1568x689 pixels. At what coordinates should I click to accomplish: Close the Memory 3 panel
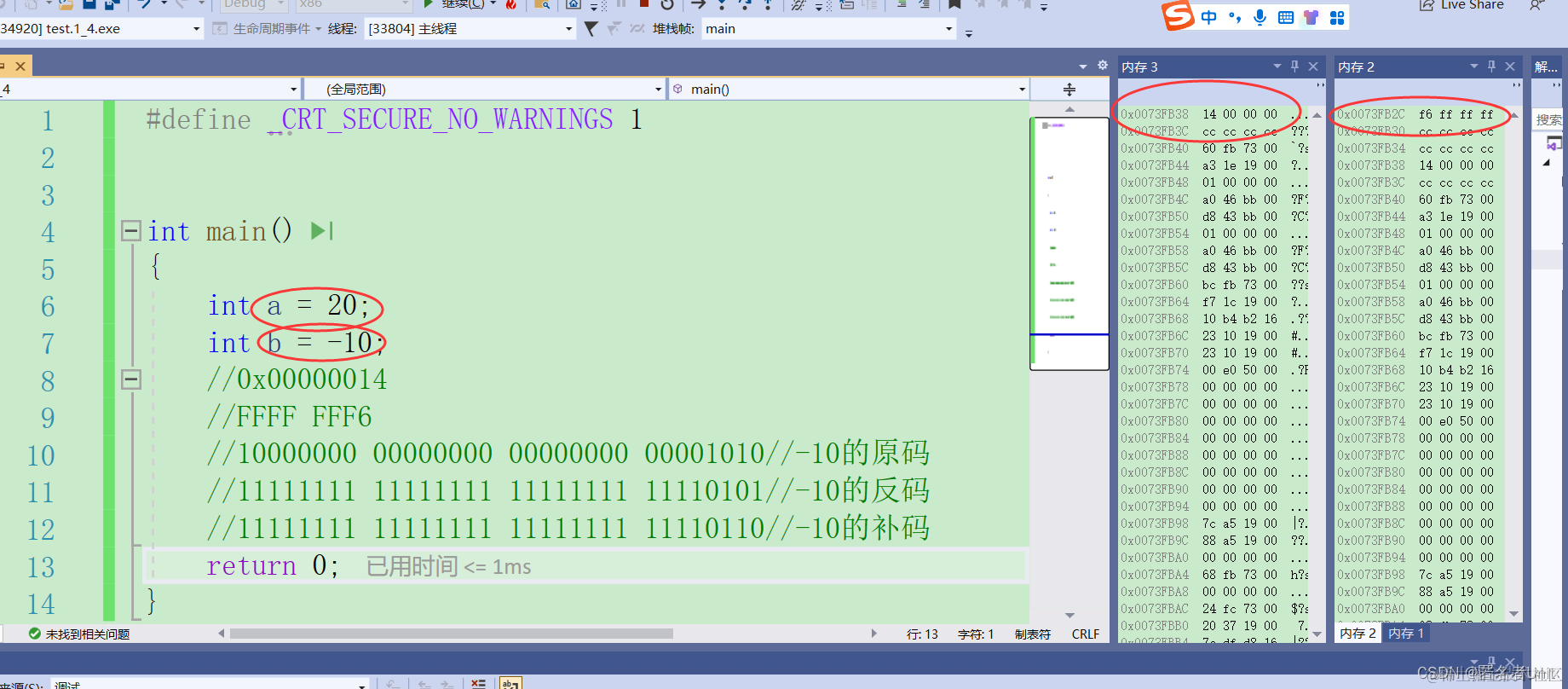[x=1313, y=66]
